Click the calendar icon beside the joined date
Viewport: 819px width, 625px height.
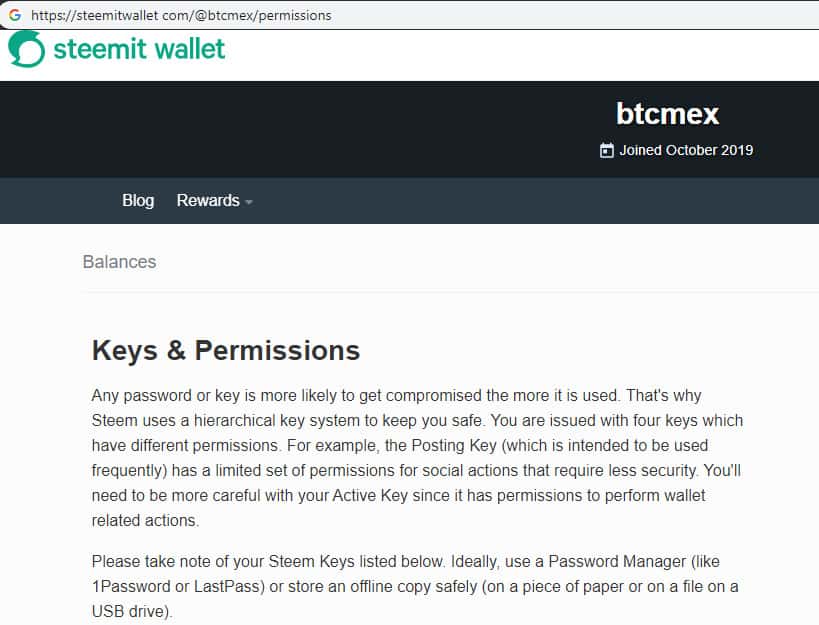point(606,151)
